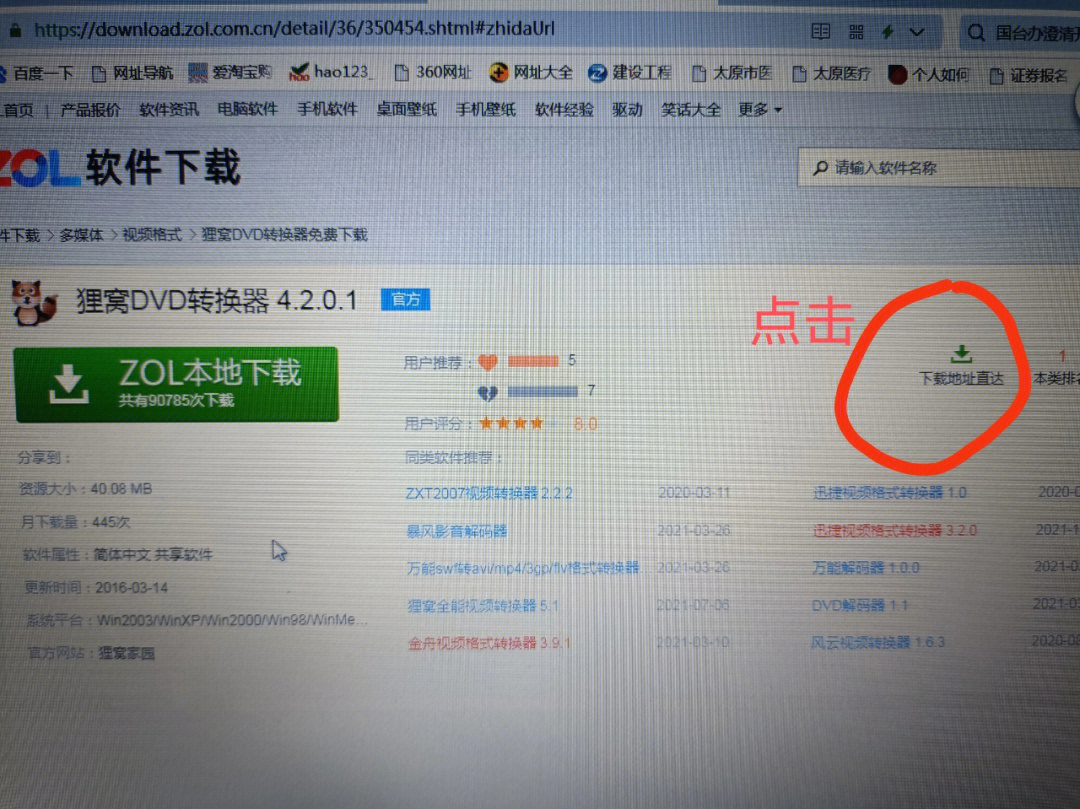The image size is (1080, 809).
Task: Click the 更新时间：2016-03-14 text
Action: click(x=96, y=587)
